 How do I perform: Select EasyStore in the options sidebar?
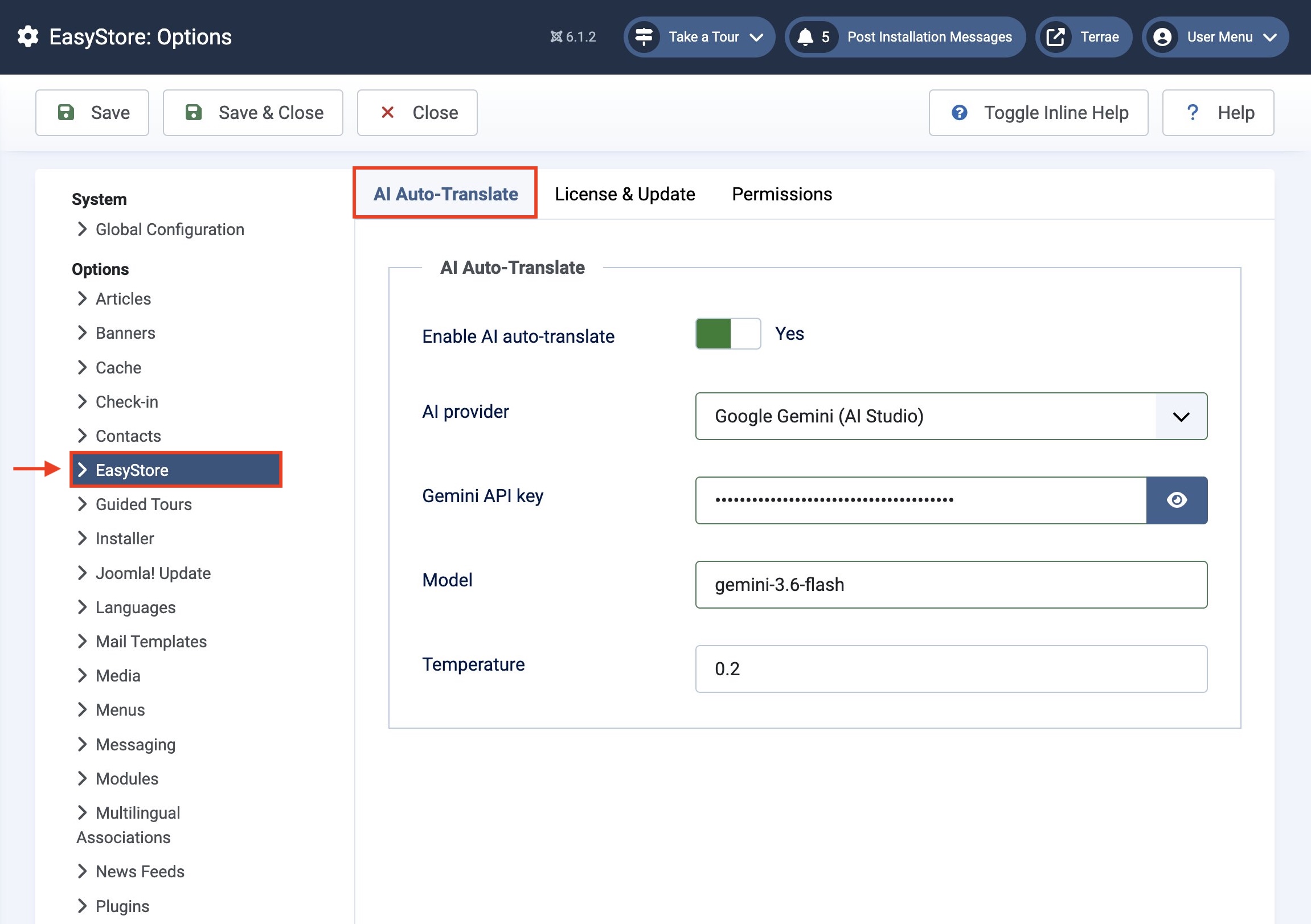coord(176,470)
